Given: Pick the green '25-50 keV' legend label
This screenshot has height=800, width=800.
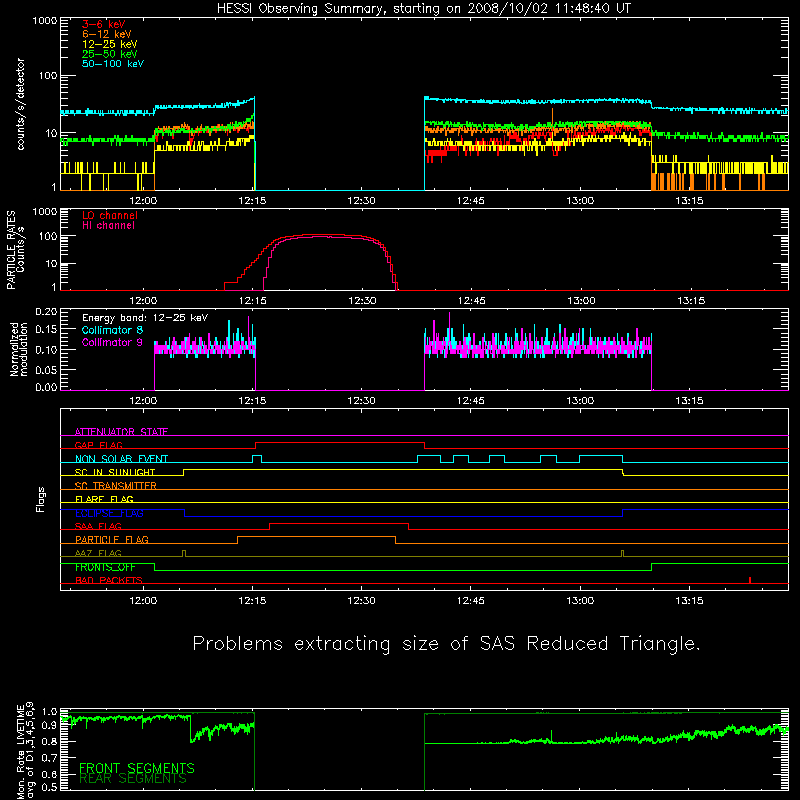Looking at the screenshot, I should [110, 54].
